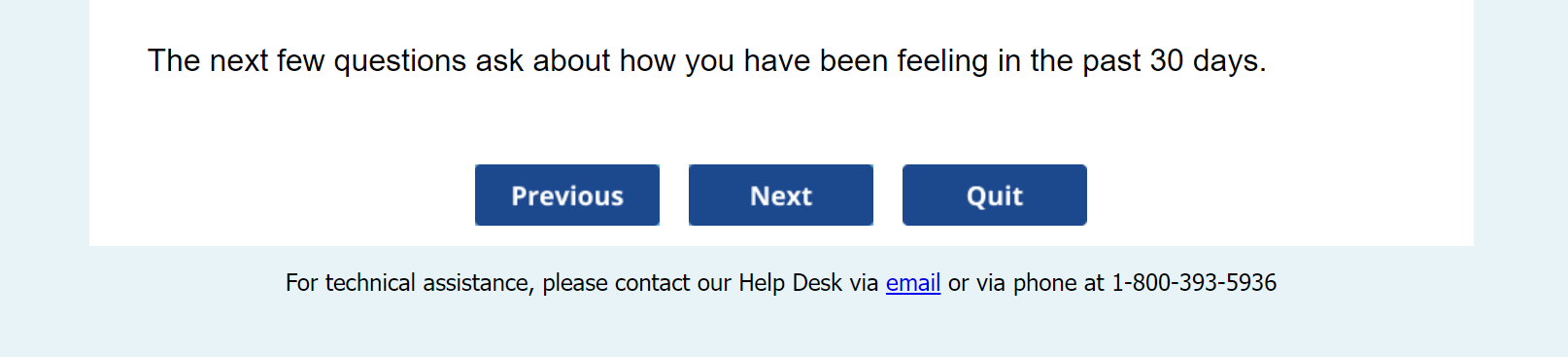Hit the blue Quit navigation button
The height and width of the screenshot is (357, 1568).
tap(994, 196)
